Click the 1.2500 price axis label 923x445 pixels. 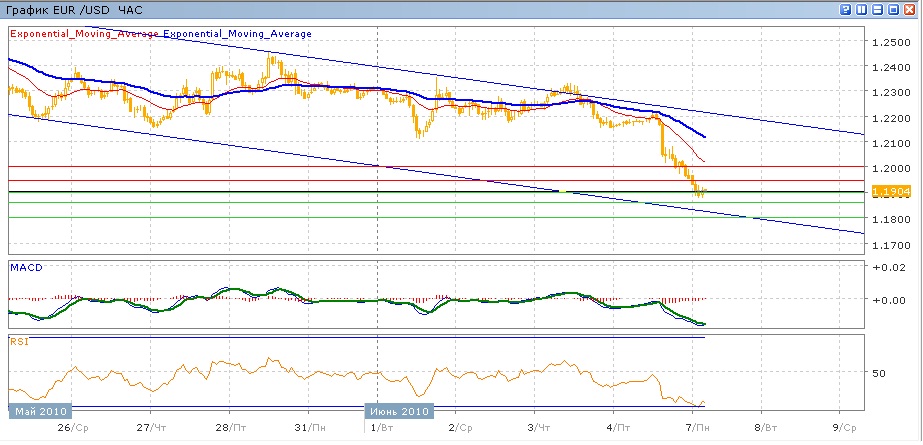point(889,42)
